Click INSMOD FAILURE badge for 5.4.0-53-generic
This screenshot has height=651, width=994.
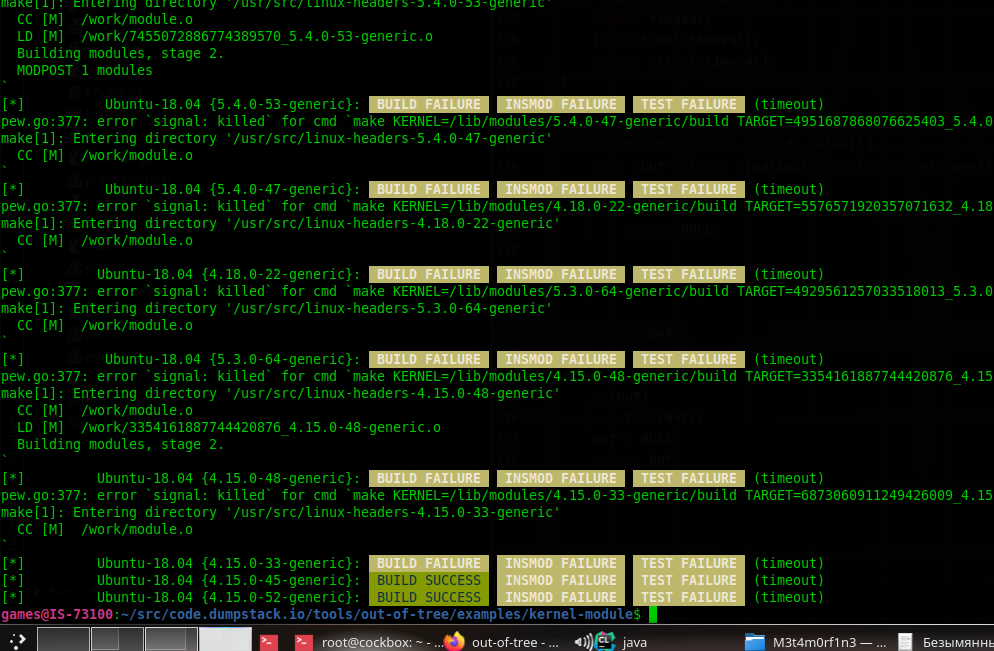(560, 104)
